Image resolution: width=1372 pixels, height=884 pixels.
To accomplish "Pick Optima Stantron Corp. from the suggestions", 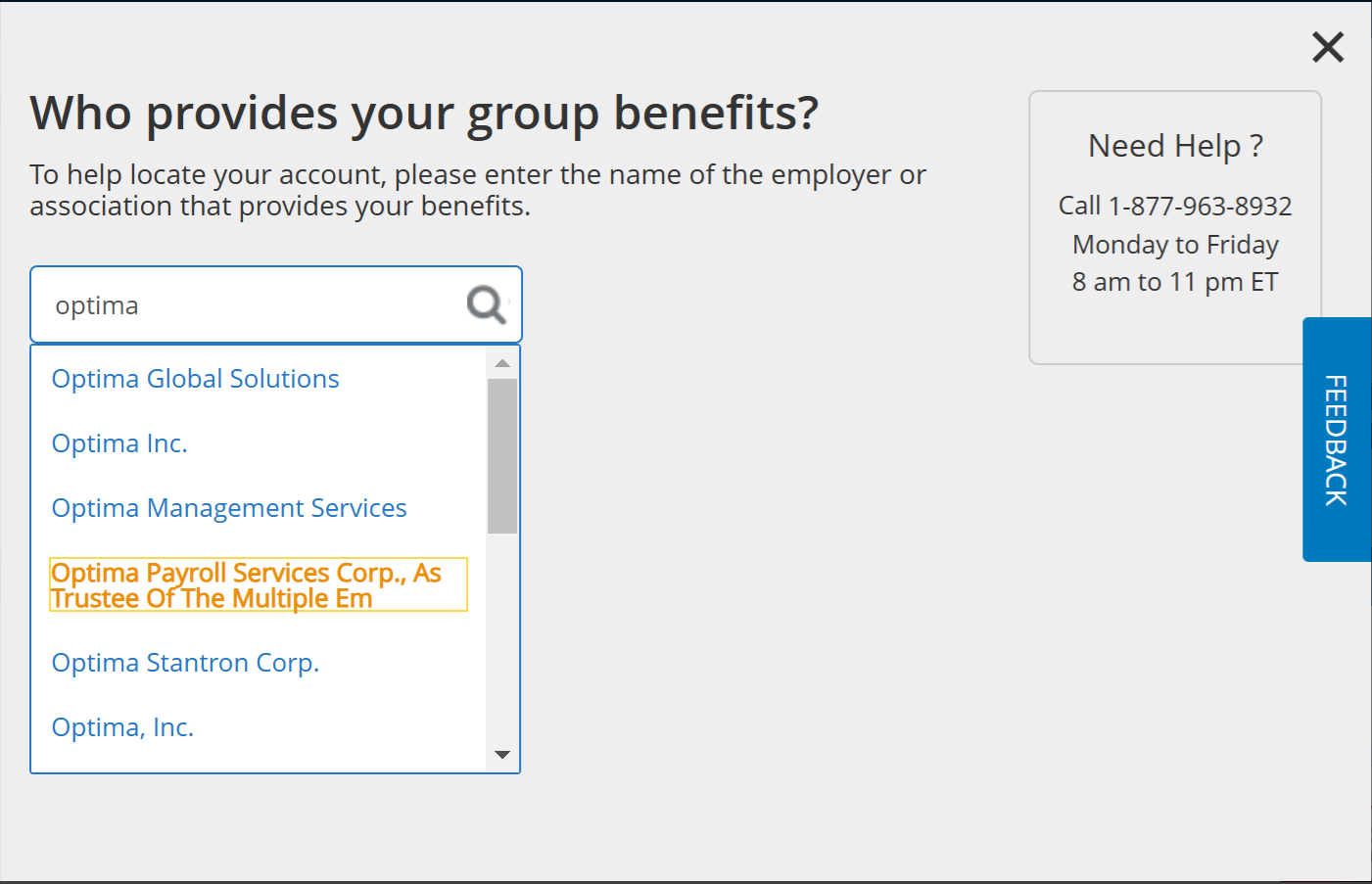I will coord(185,663).
